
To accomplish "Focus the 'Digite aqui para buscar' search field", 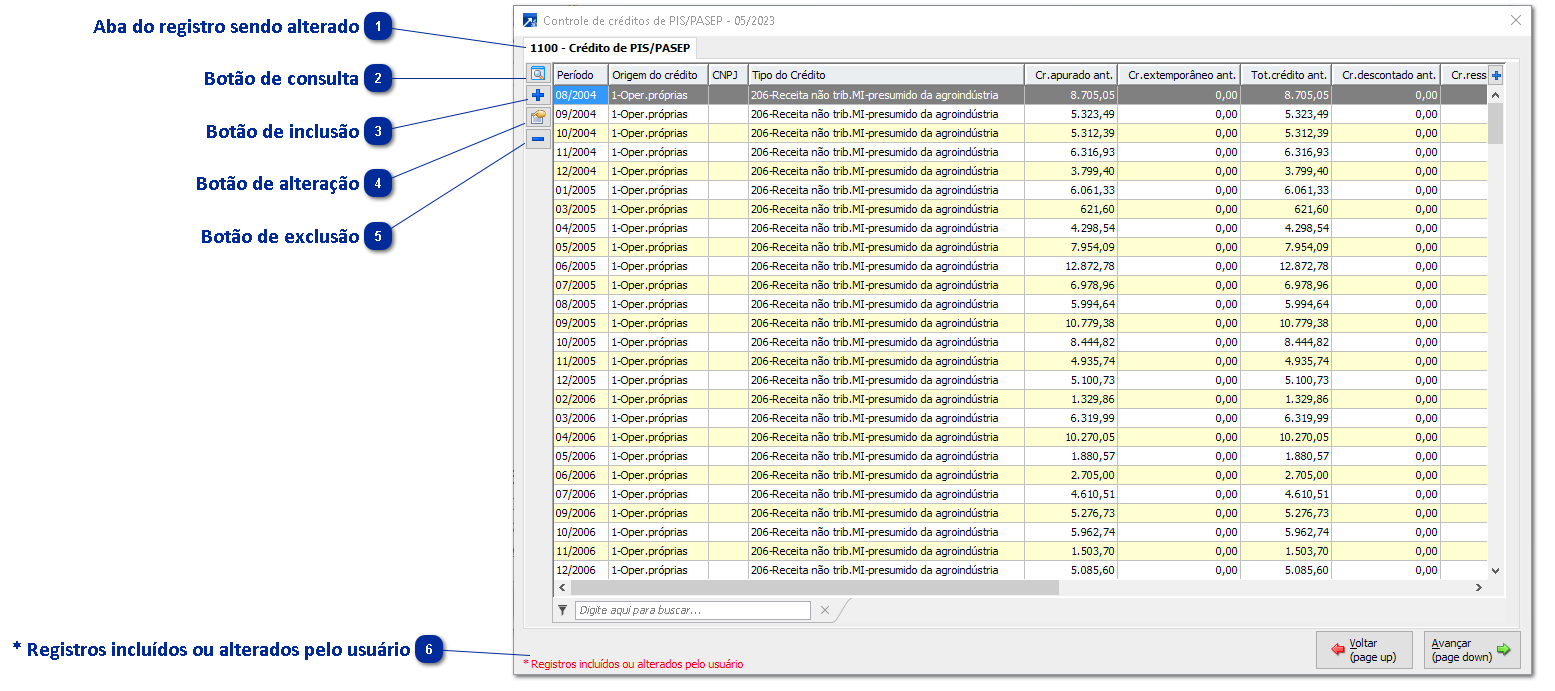I will [693, 610].
